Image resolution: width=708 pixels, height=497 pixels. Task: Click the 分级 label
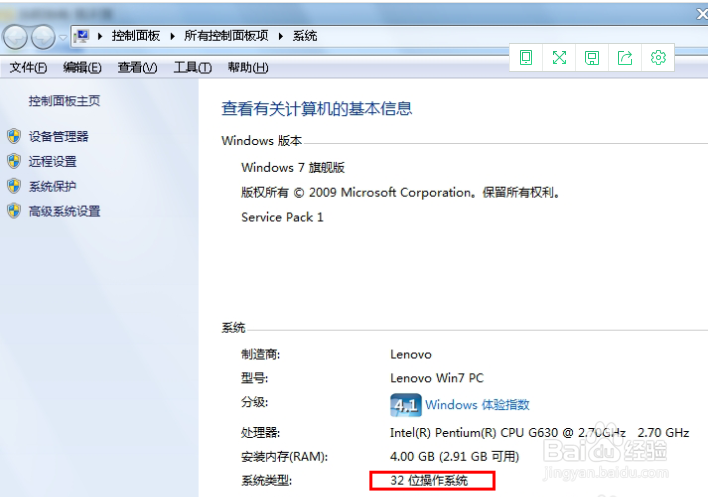coord(254,402)
